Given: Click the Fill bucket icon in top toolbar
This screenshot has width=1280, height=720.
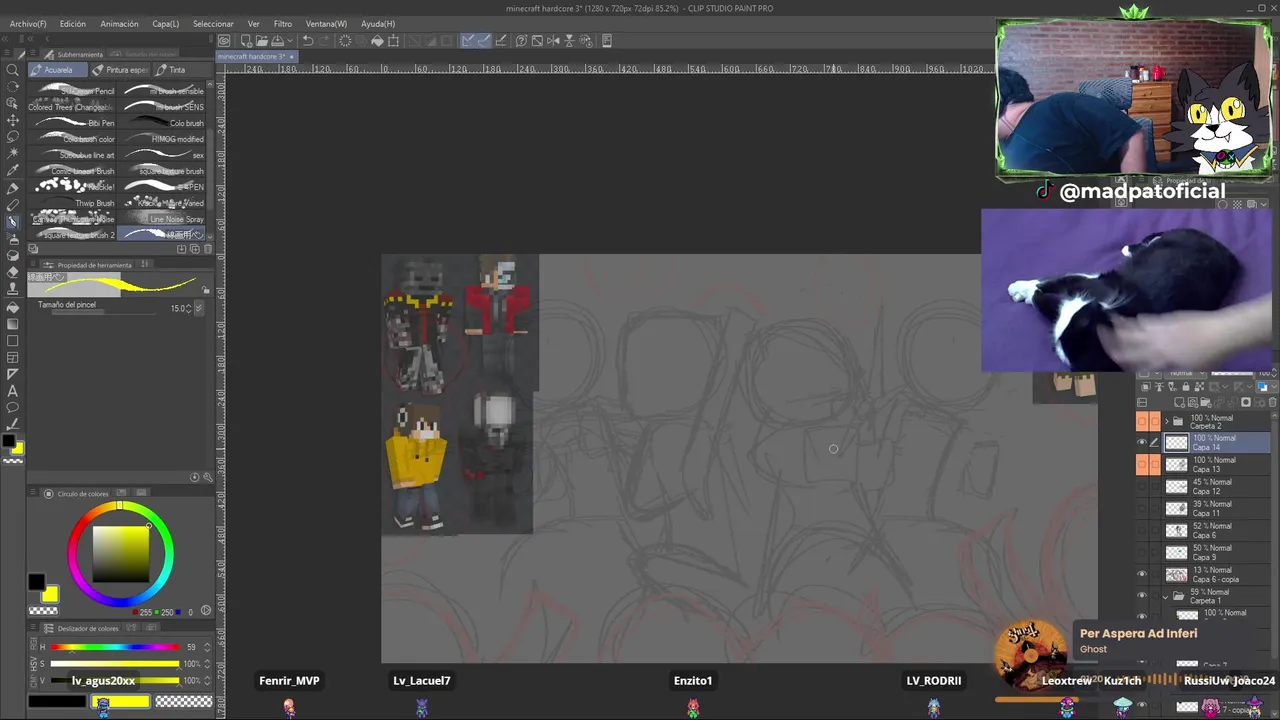Looking at the screenshot, I should (377, 41).
